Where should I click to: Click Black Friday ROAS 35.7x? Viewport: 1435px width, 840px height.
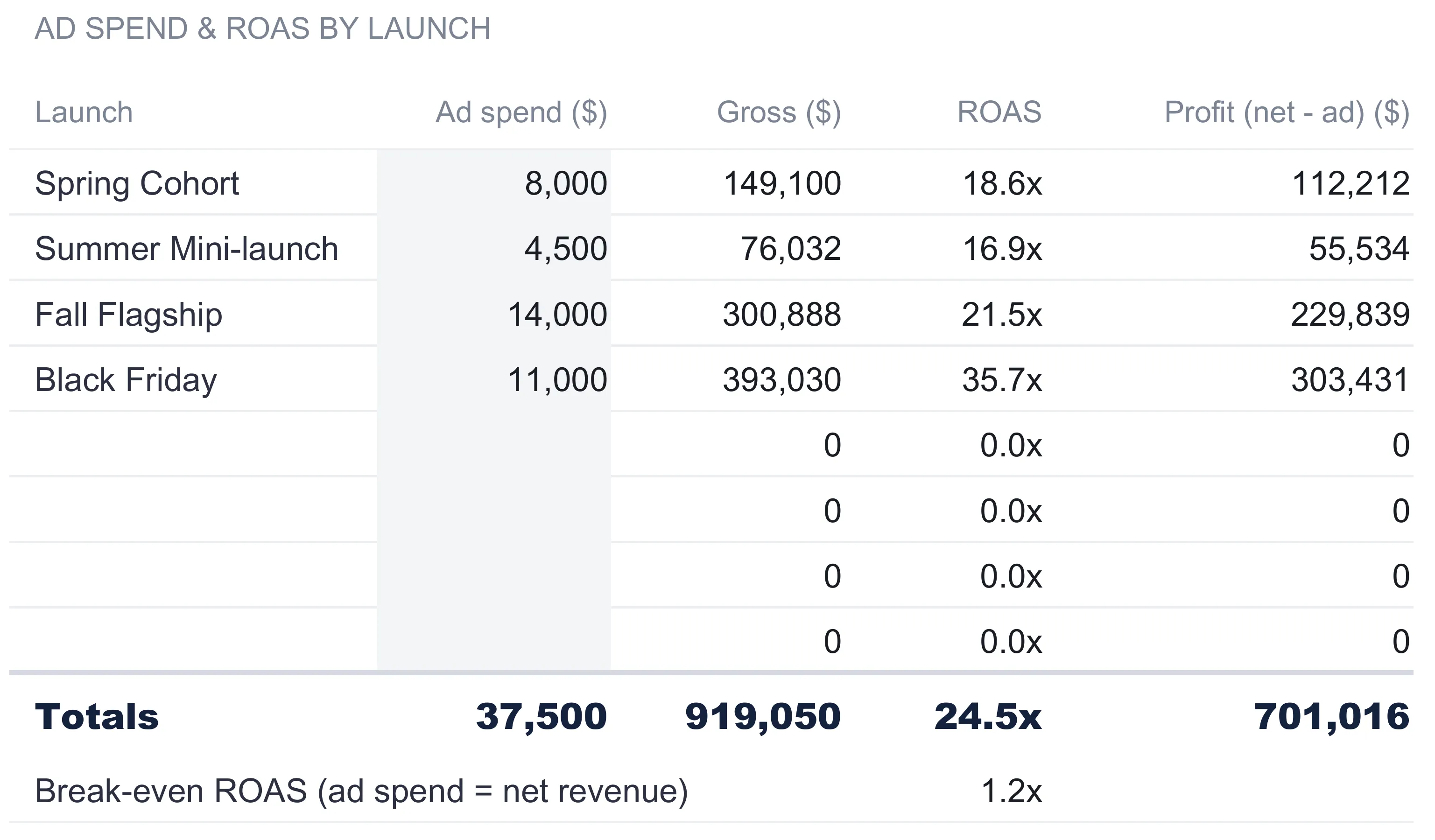click(x=1002, y=380)
